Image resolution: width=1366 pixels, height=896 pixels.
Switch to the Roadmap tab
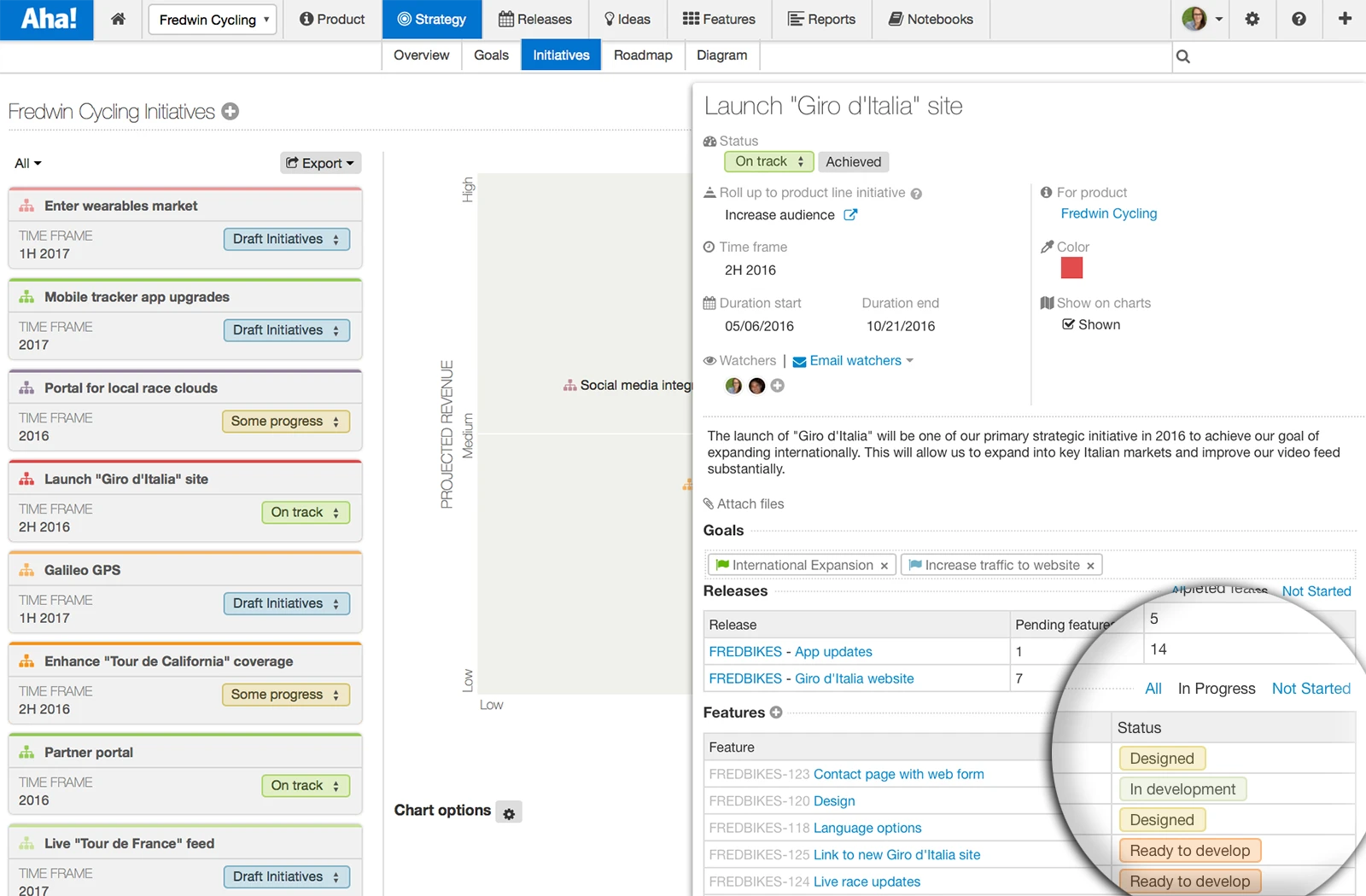[643, 55]
